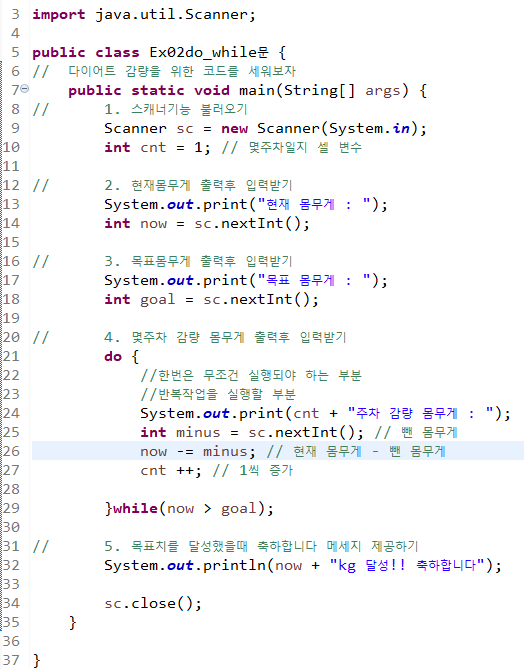Click the comment "1. 스캐너기능 불러오기"
The image size is (524, 669).
176,109
